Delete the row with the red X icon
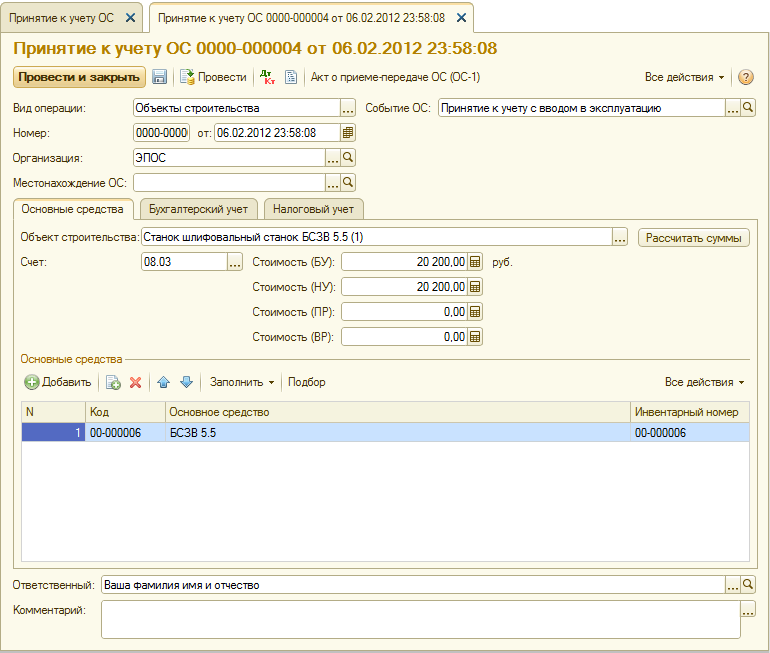The width and height of the screenshot is (770, 653). tap(136, 382)
